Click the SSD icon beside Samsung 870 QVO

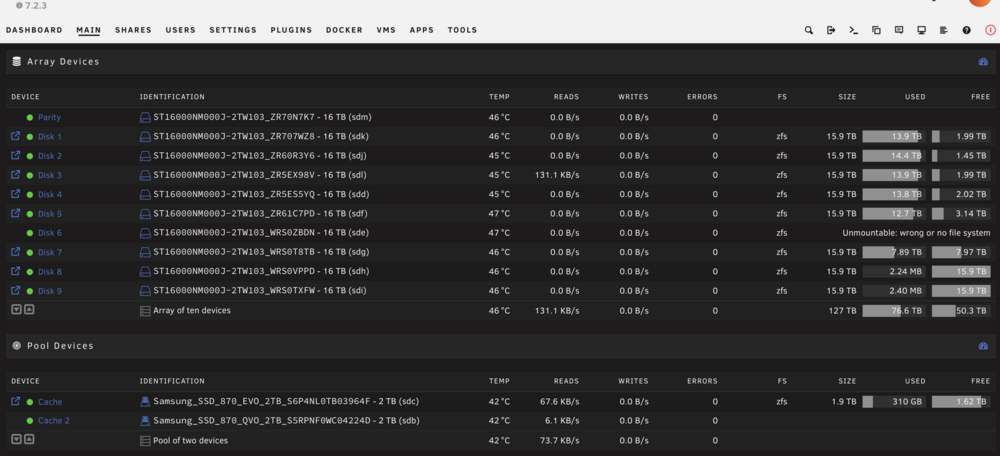point(145,421)
